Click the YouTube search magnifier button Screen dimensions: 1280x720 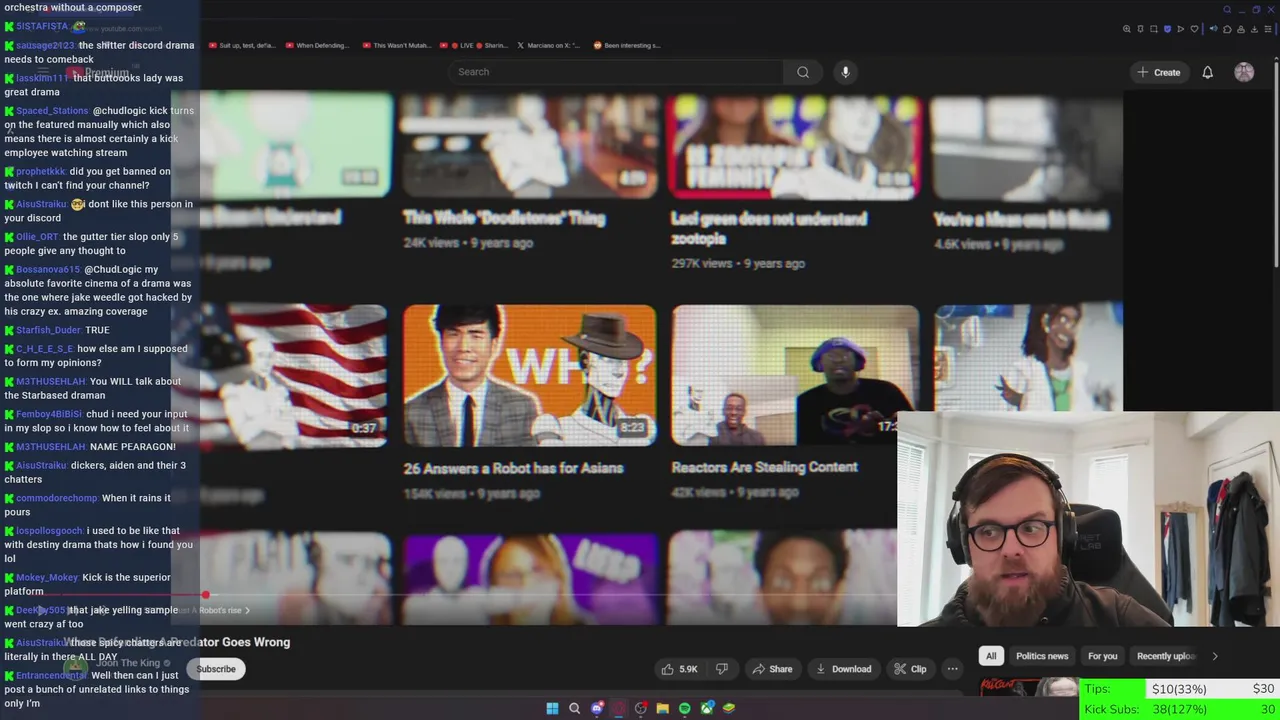pyautogui.click(x=802, y=72)
